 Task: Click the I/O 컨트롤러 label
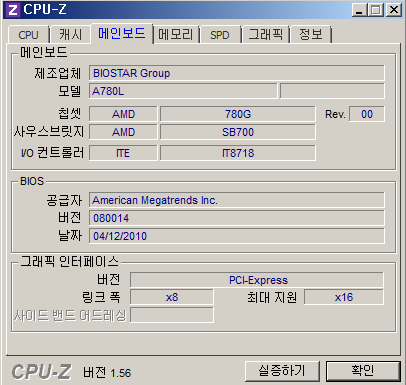[x=52, y=153]
